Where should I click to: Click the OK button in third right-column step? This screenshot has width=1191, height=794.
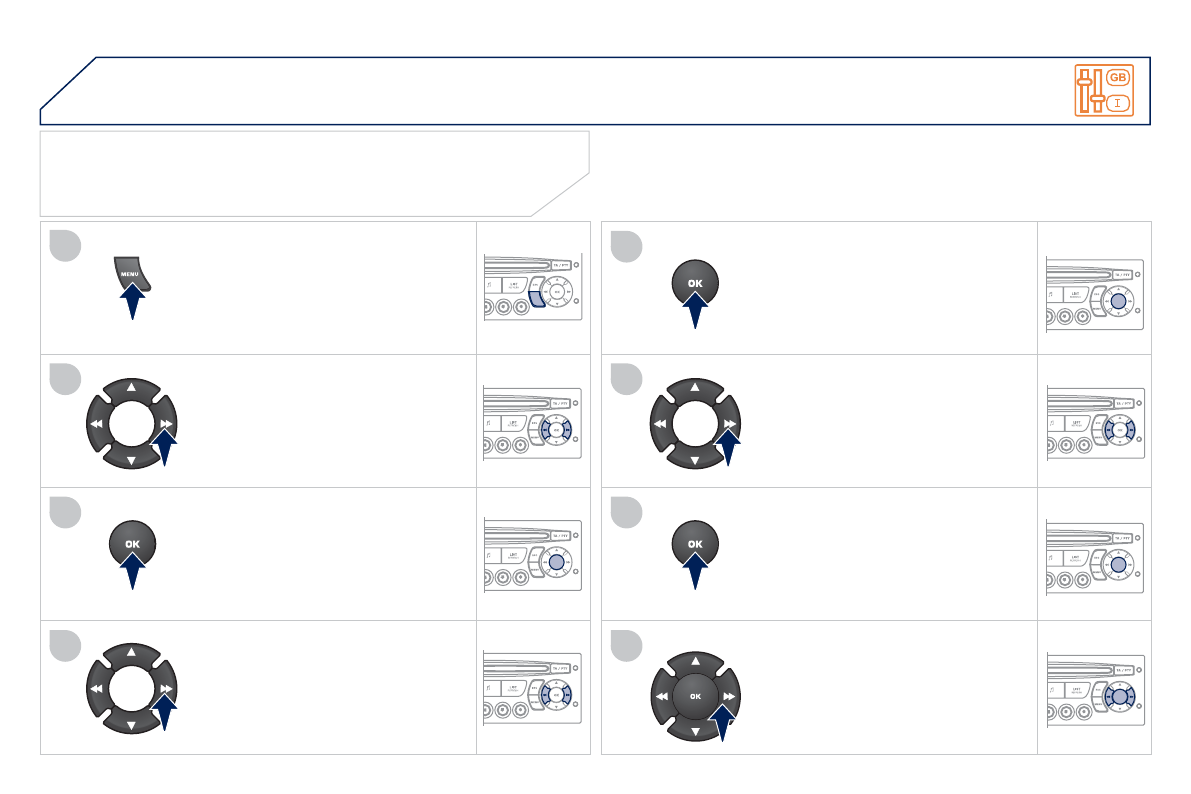click(x=695, y=543)
